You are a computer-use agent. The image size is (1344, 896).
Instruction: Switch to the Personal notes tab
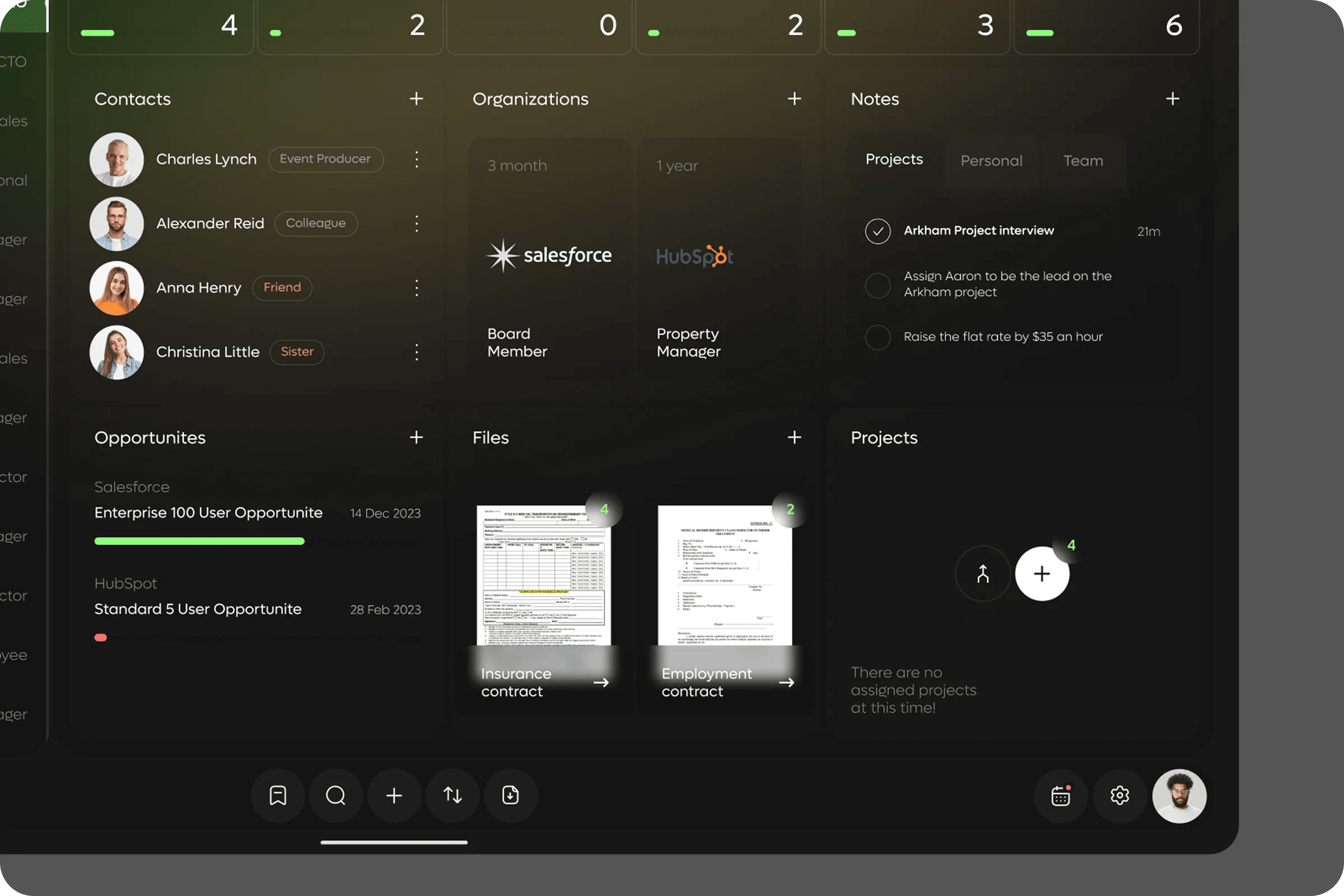point(991,161)
